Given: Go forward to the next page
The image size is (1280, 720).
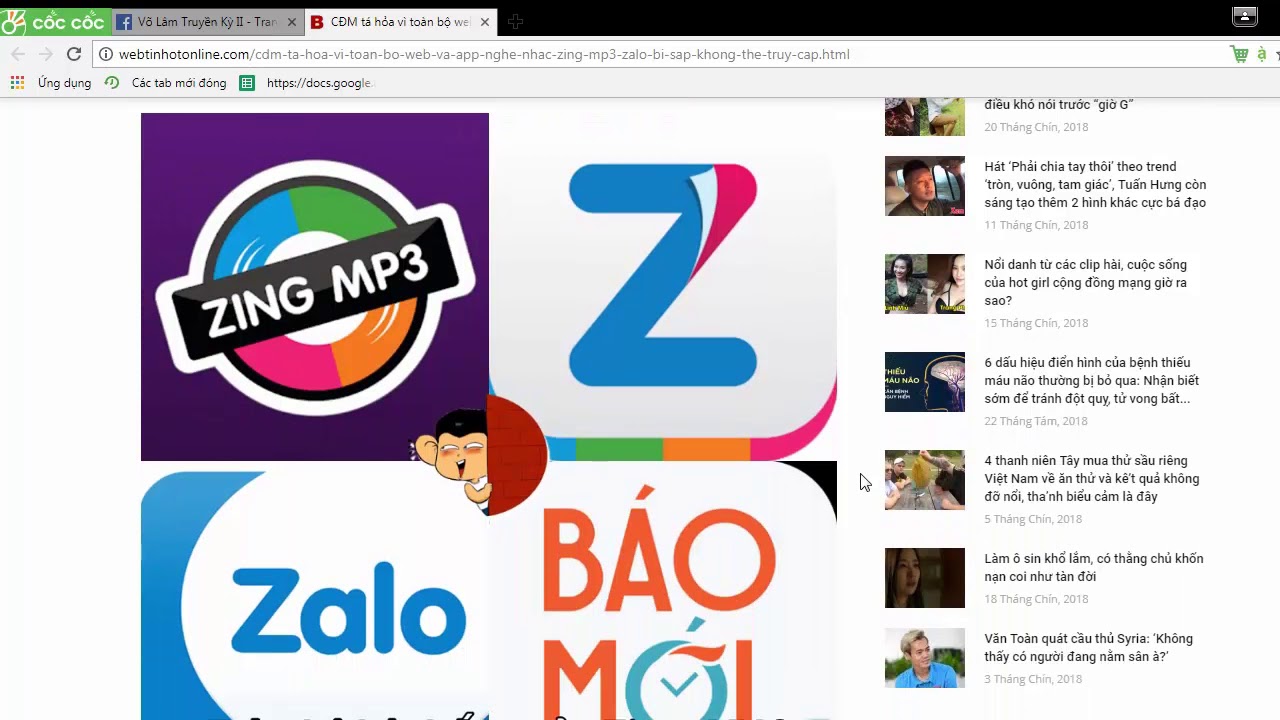Looking at the screenshot, I should [45, 54].
